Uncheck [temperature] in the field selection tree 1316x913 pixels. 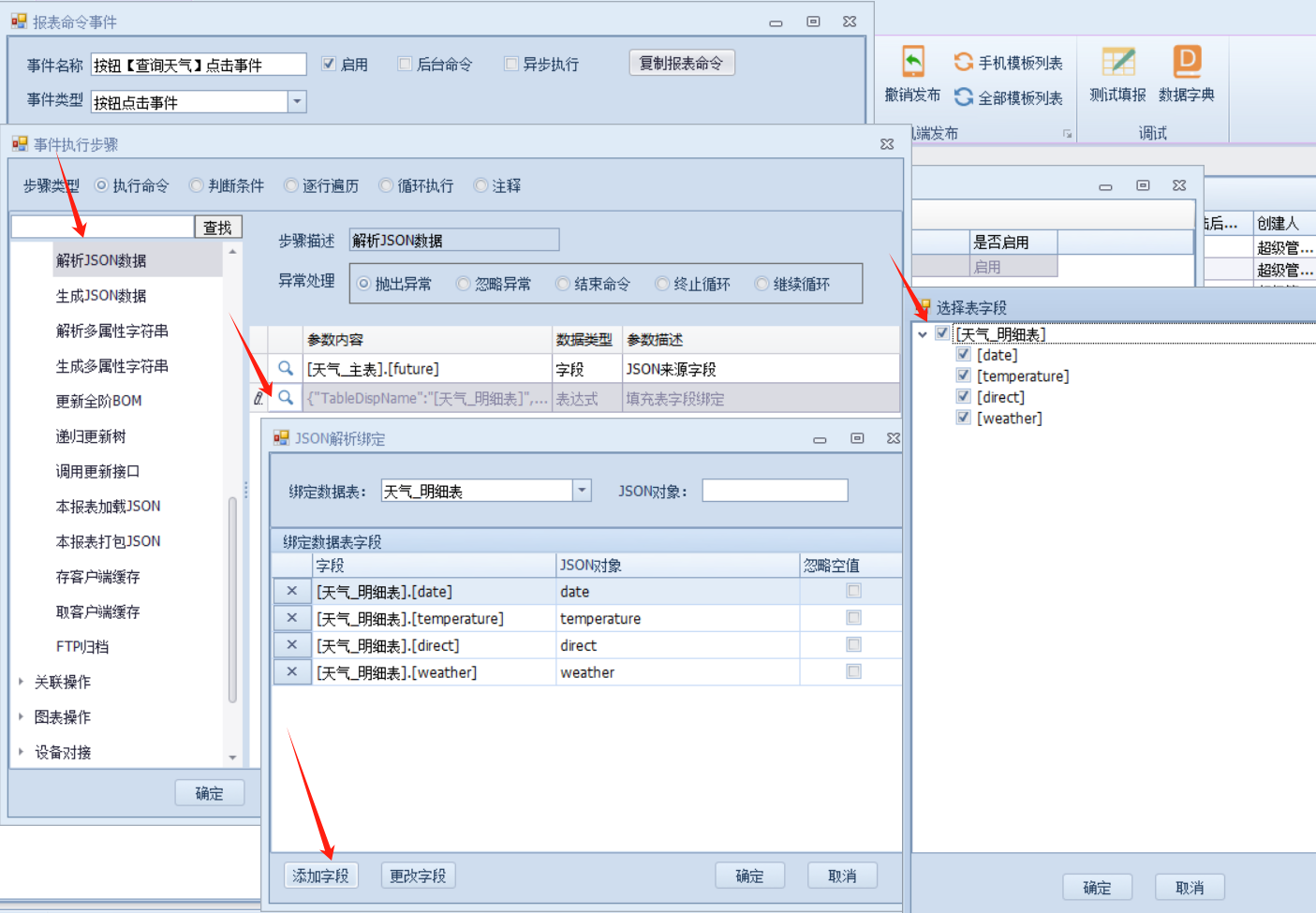click(x=963, y=376)
